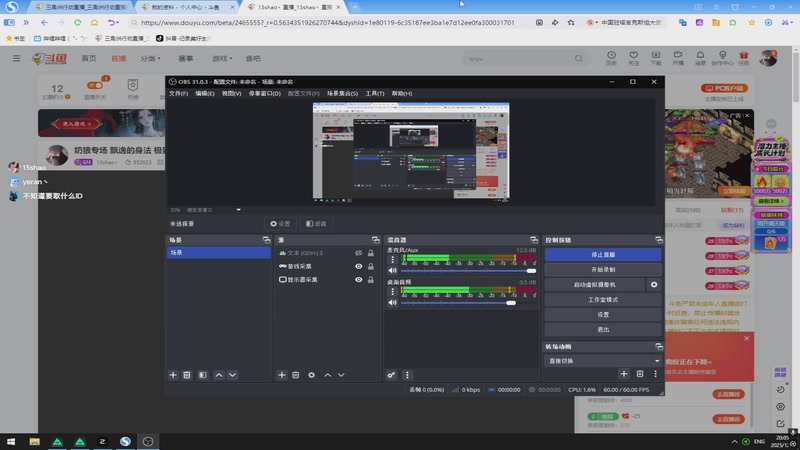The height and width of the screenshot is (450, 800).
Task: Open preview scaling dropdown below preview
Action: point(238,210)
